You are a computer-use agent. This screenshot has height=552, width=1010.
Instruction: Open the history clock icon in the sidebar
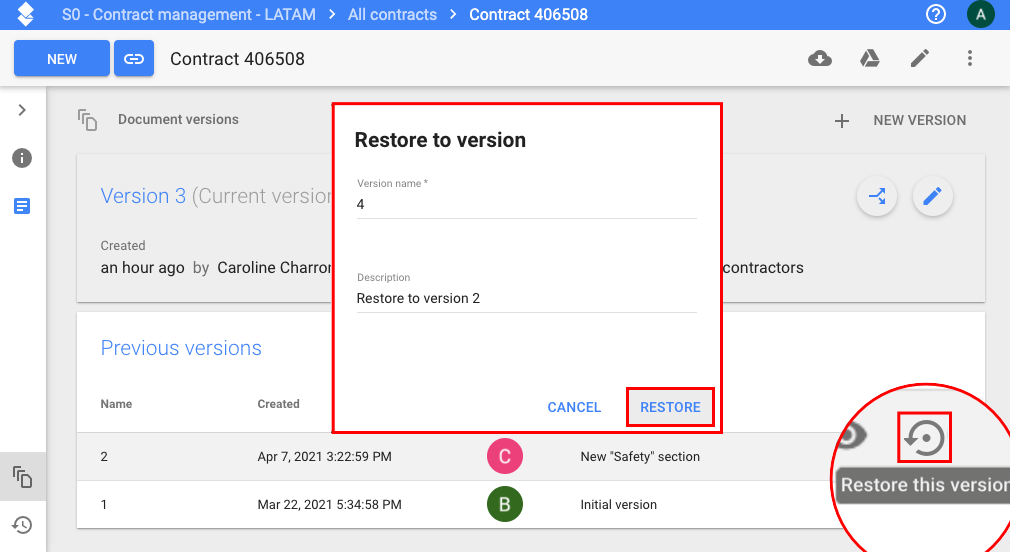(x=22, y=525)
